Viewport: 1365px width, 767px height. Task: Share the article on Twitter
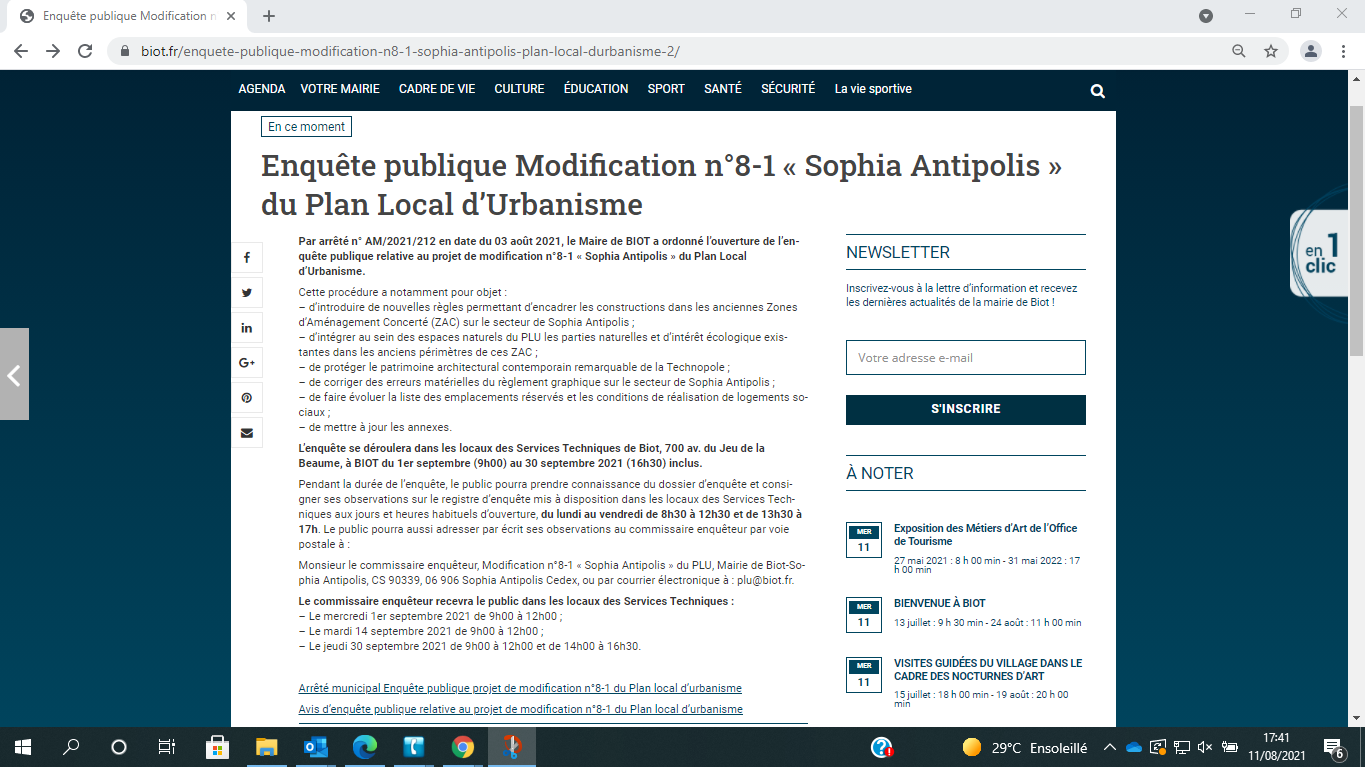pyautogui.click(x=247, y=293)
